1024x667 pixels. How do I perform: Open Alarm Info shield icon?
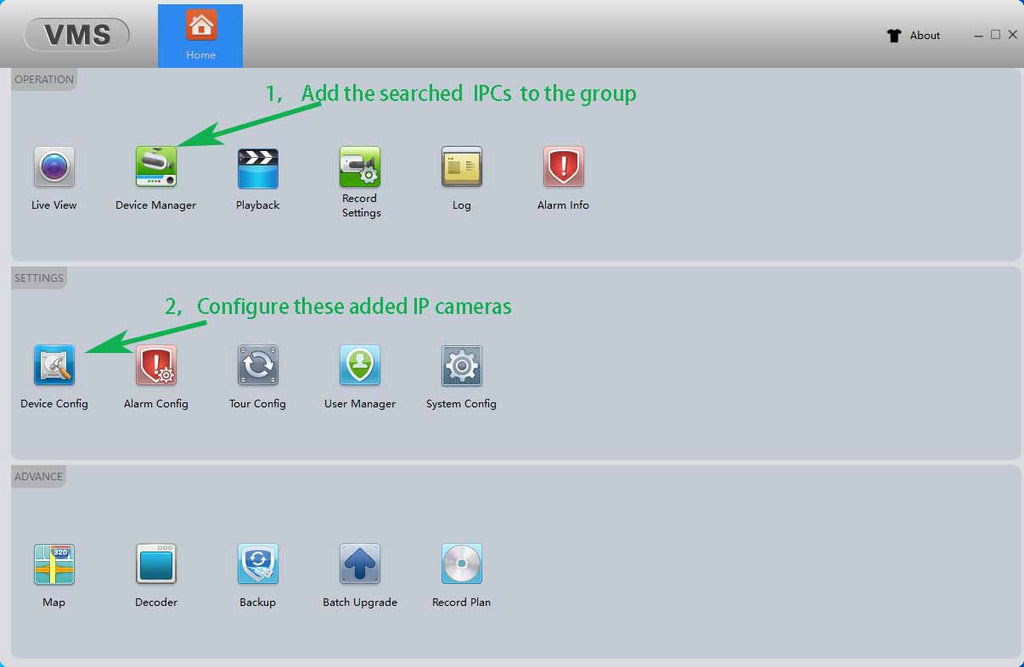(563, 167)
